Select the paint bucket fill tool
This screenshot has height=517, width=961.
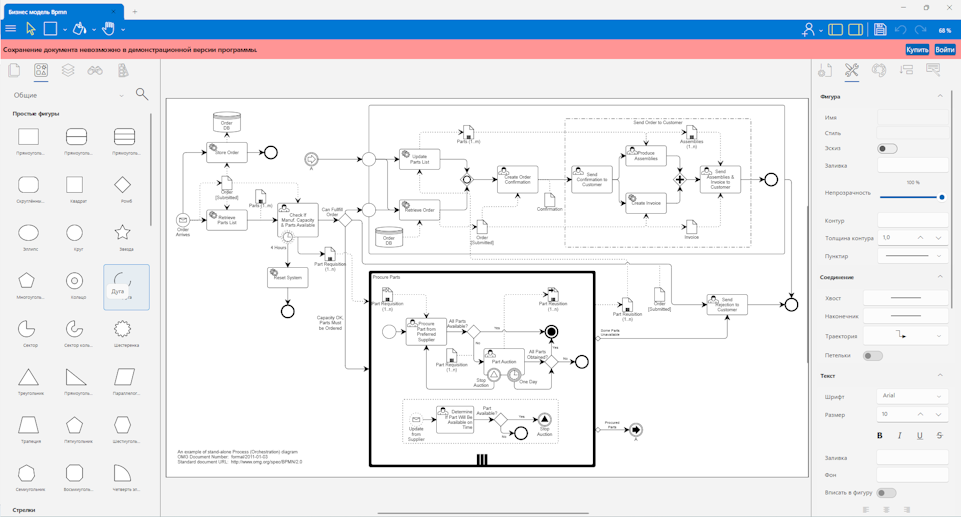(80, 29)
